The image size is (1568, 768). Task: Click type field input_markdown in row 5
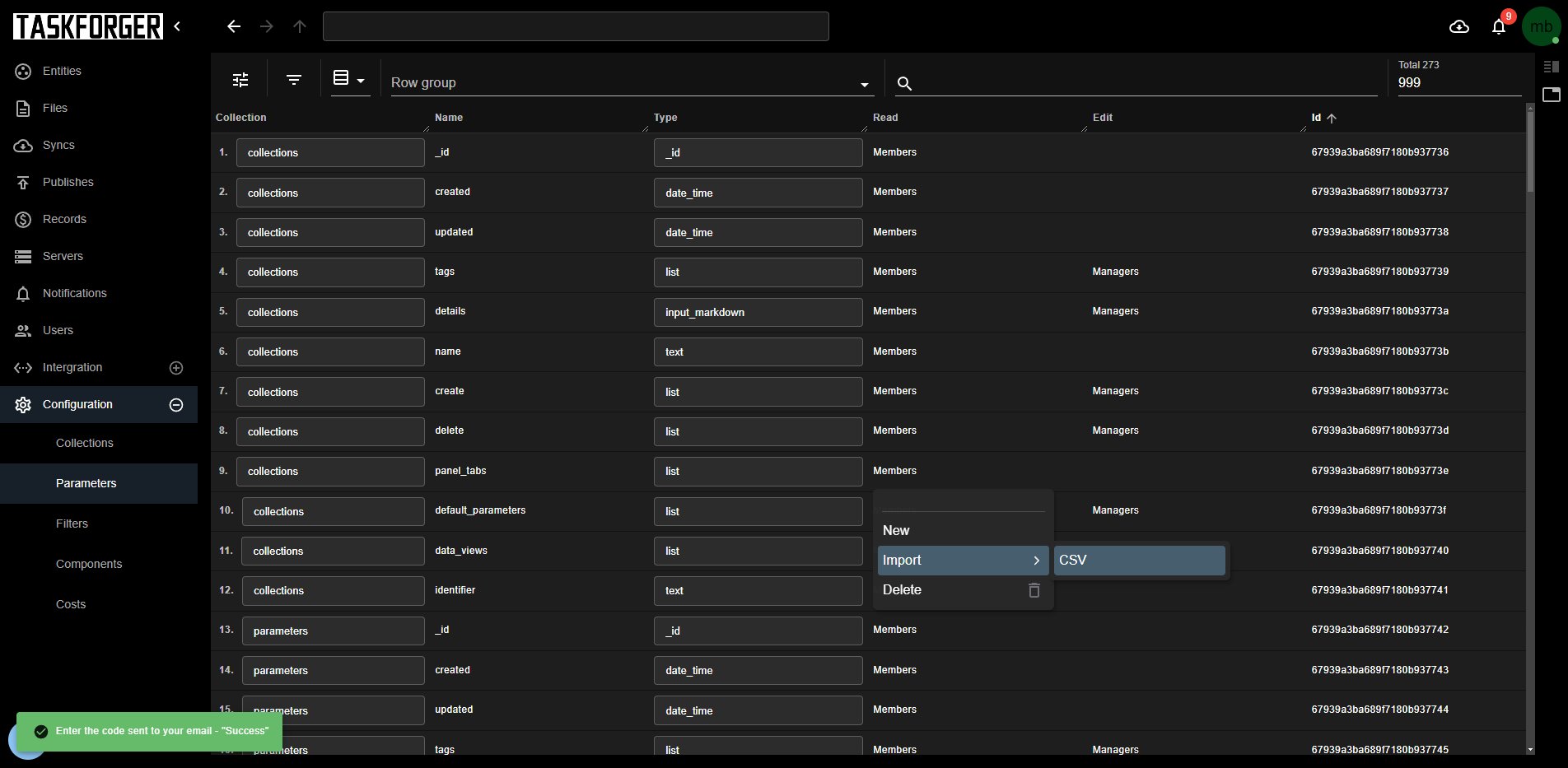click(x=758, y=313)
